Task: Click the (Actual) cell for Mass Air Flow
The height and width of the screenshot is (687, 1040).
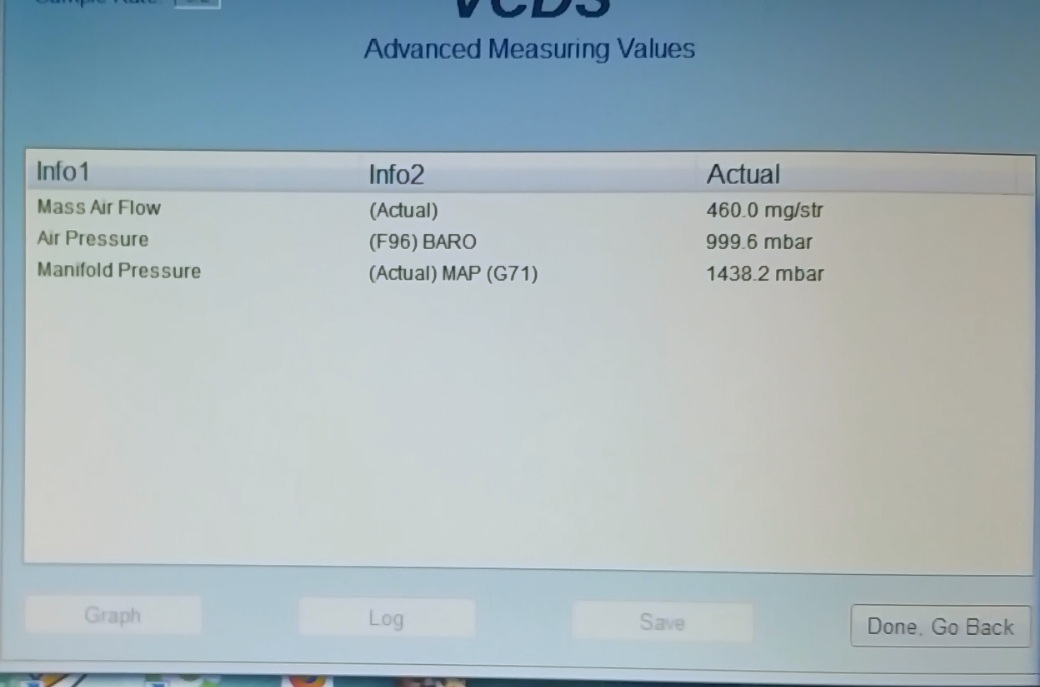Action: tap(403, 210)
